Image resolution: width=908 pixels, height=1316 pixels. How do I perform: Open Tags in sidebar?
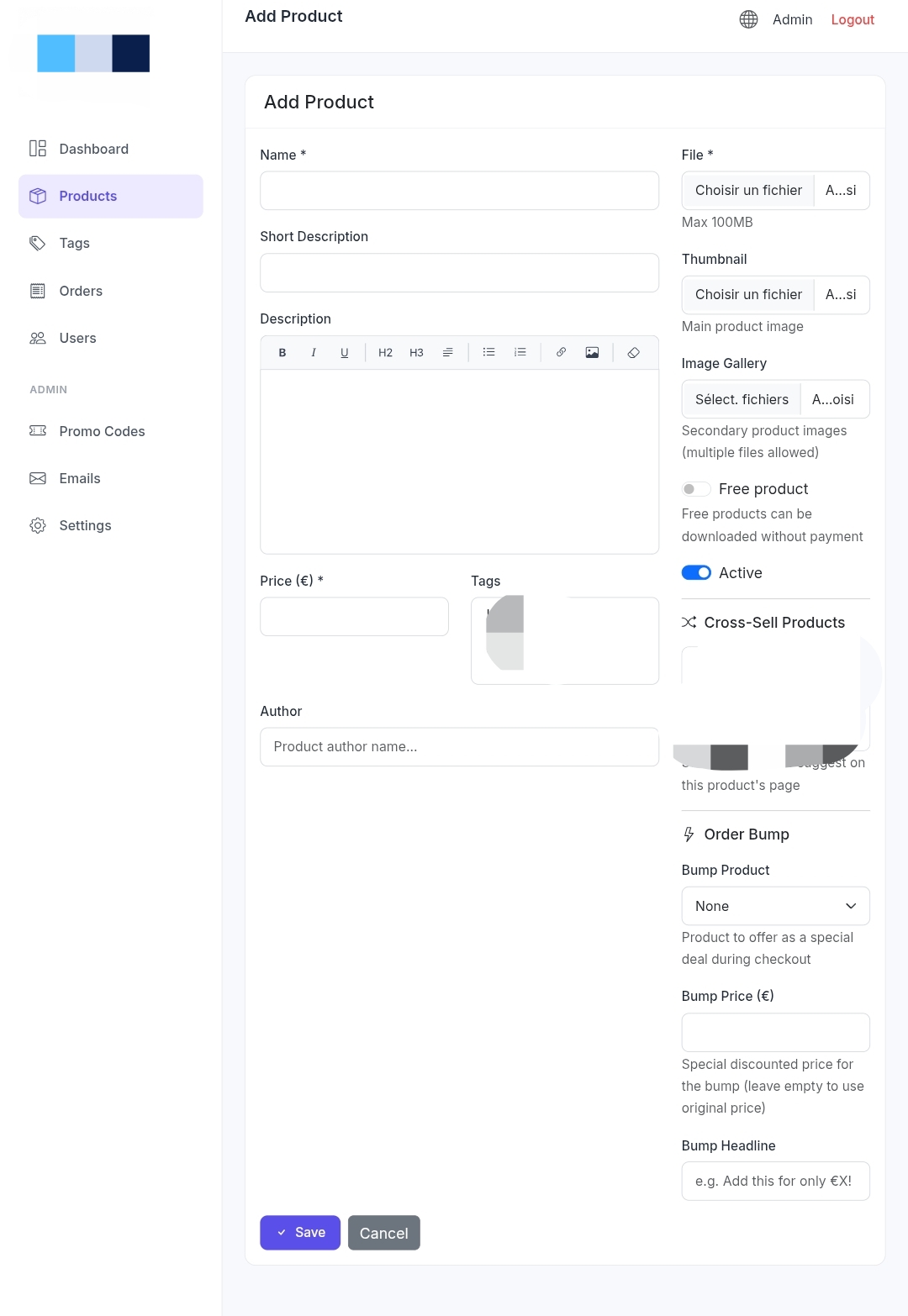tap(111, 243)
